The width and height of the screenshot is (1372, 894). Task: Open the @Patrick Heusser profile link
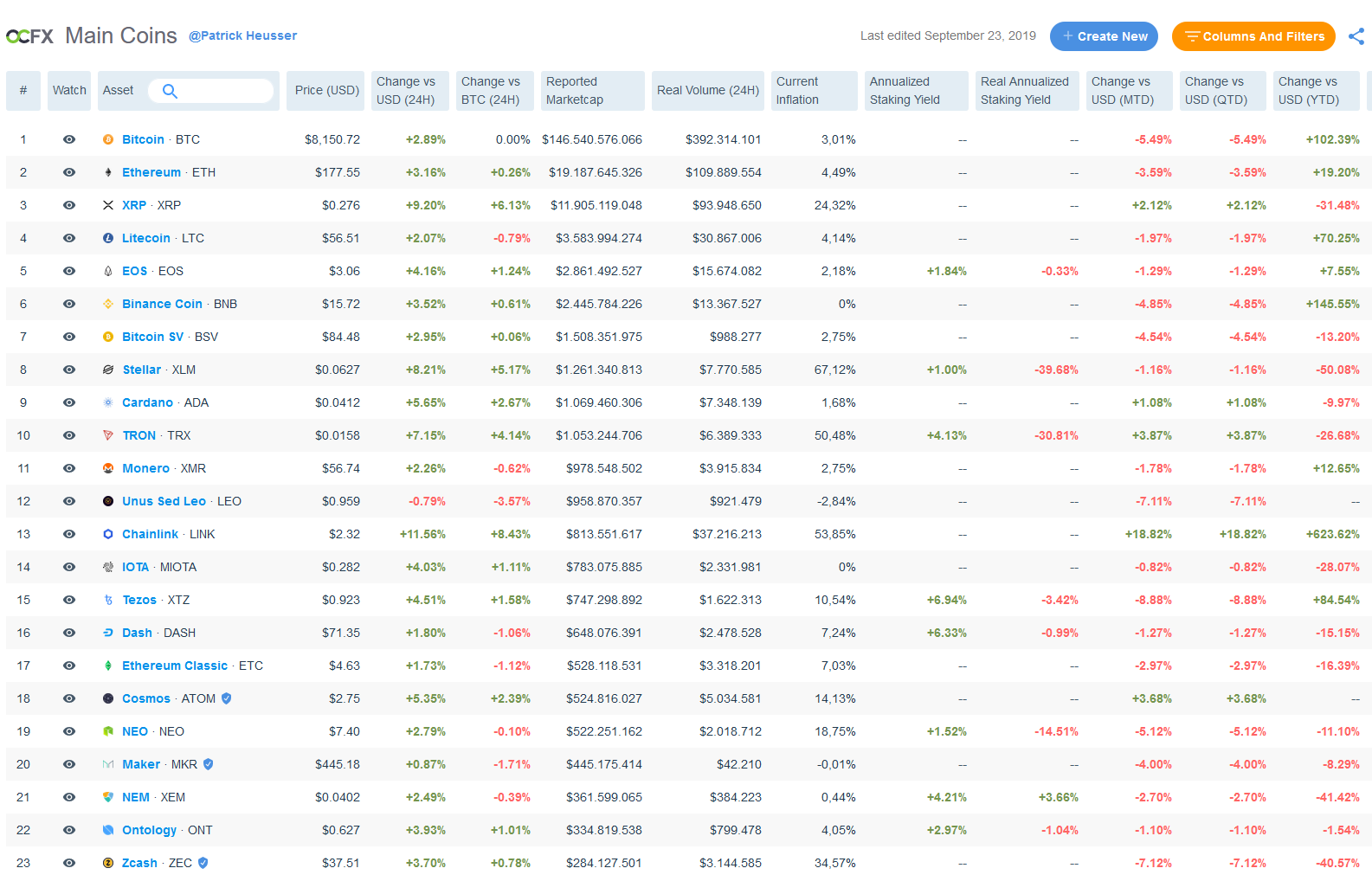[x=243, y=35]
